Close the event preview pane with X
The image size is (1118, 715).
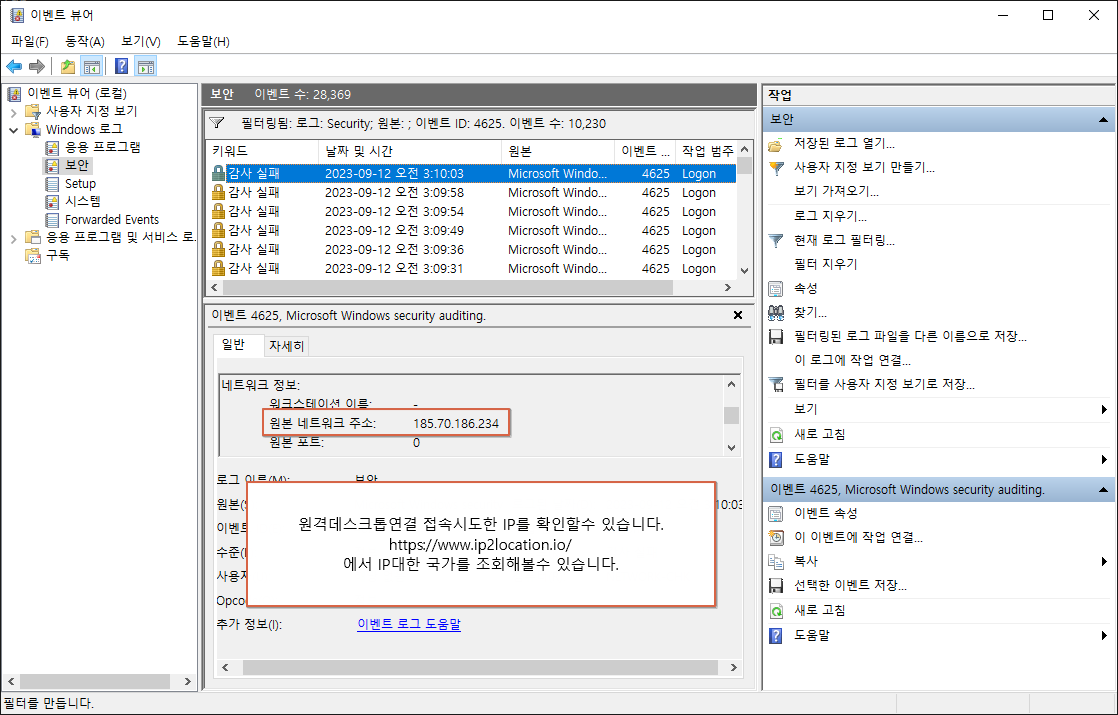(738, 315)
